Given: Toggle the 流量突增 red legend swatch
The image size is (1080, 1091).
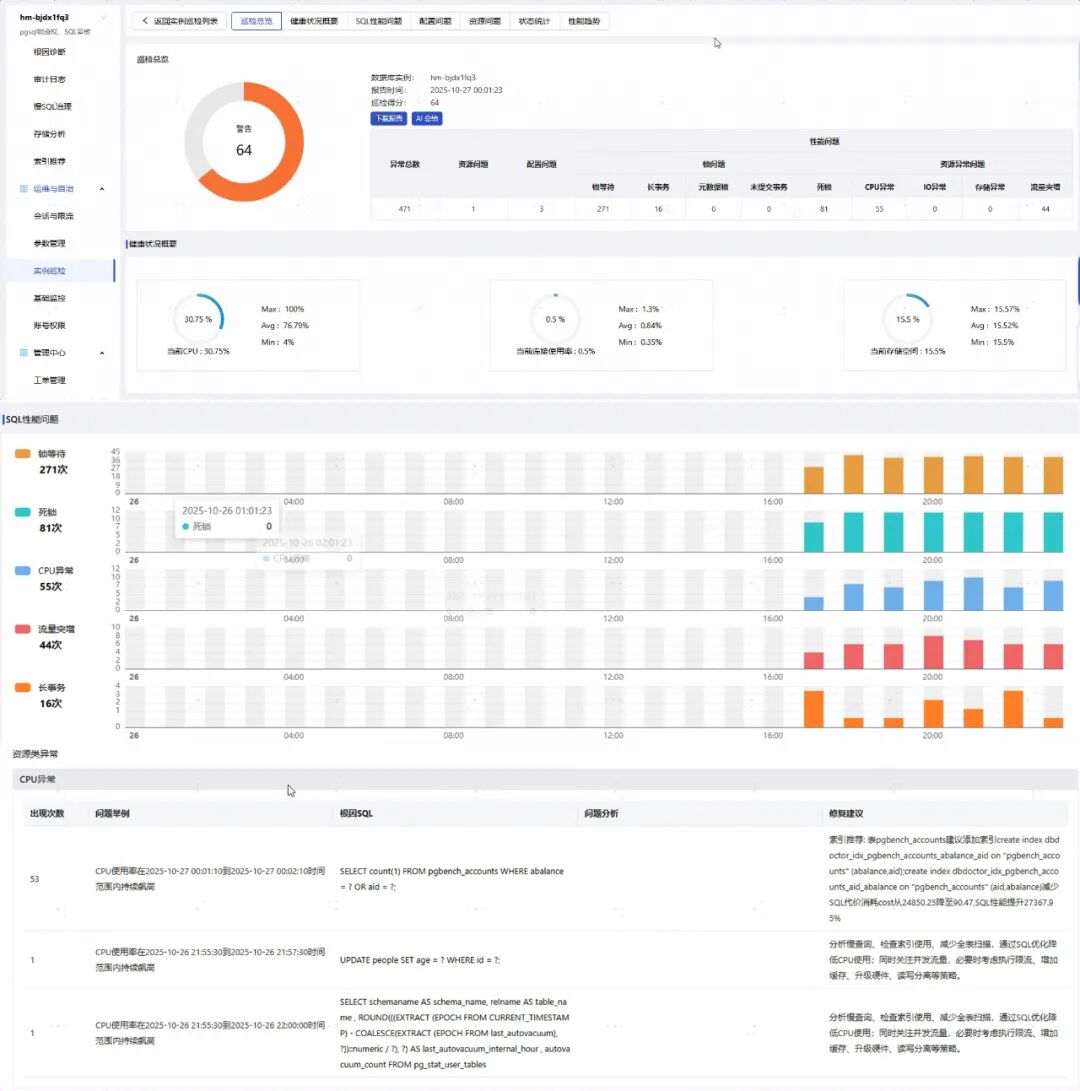Looking at the screenshot, I should pyautogui.click(x=22, y=629).
